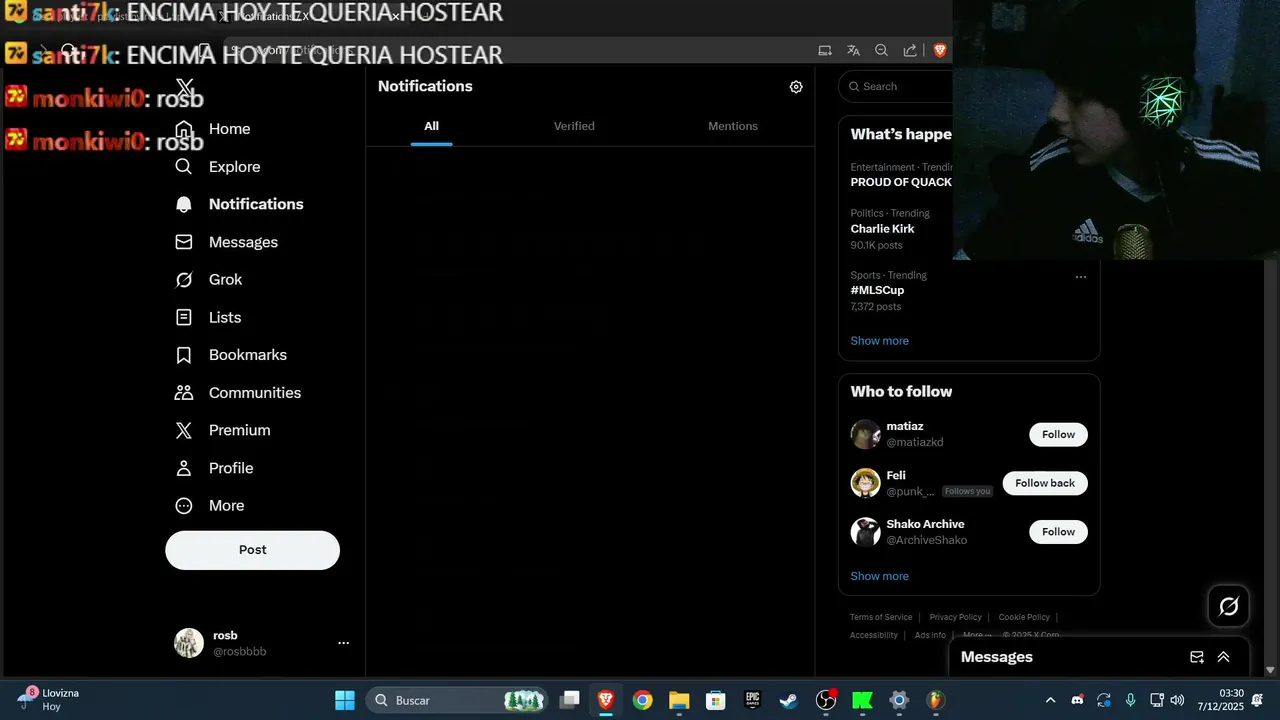
Task: Open FL Studio from taskbar
Action: 936,700
